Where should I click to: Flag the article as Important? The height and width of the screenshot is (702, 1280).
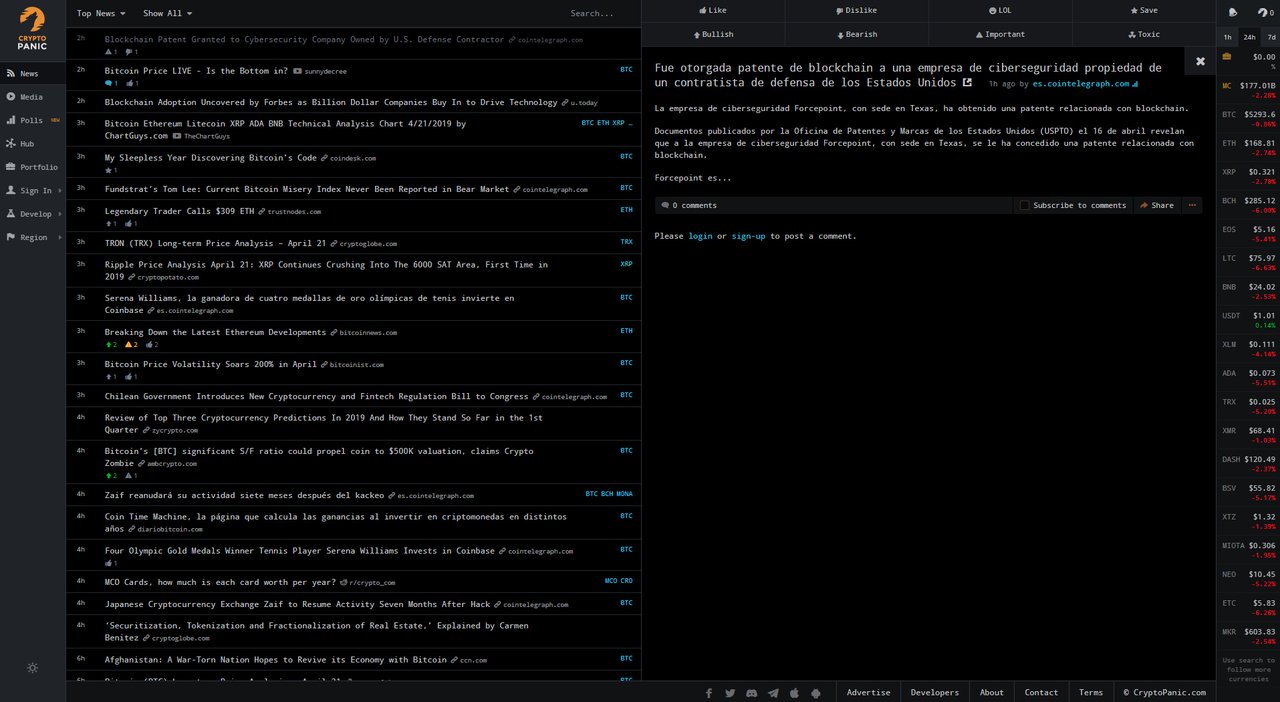tap(1000, 34)
